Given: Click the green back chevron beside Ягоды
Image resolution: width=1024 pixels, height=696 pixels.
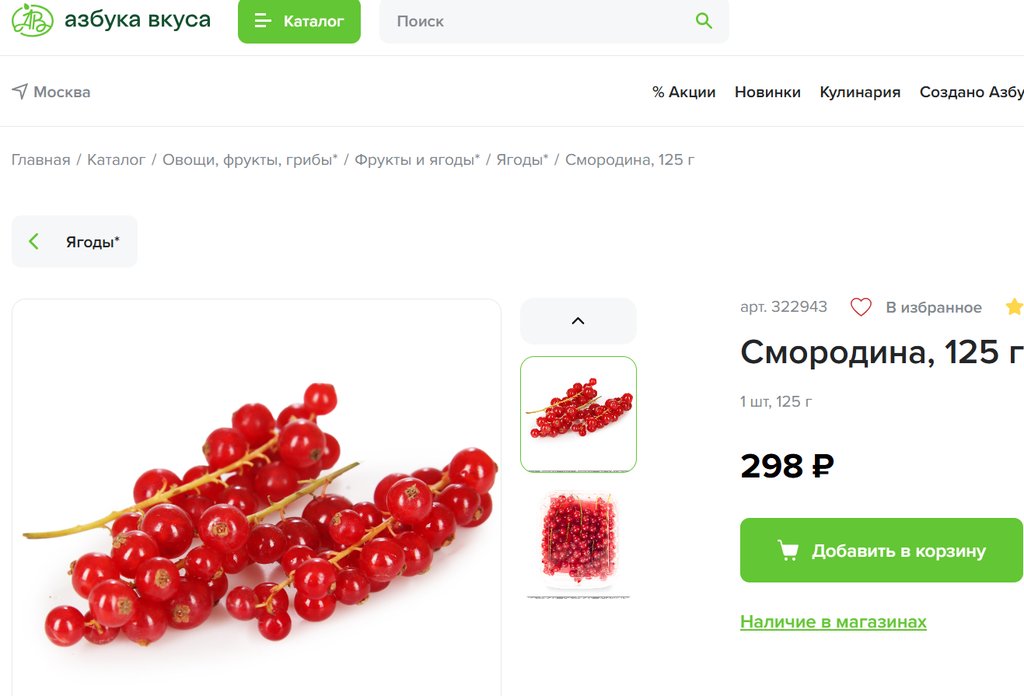Looking at the screenshot, I should tap(34, 242).
